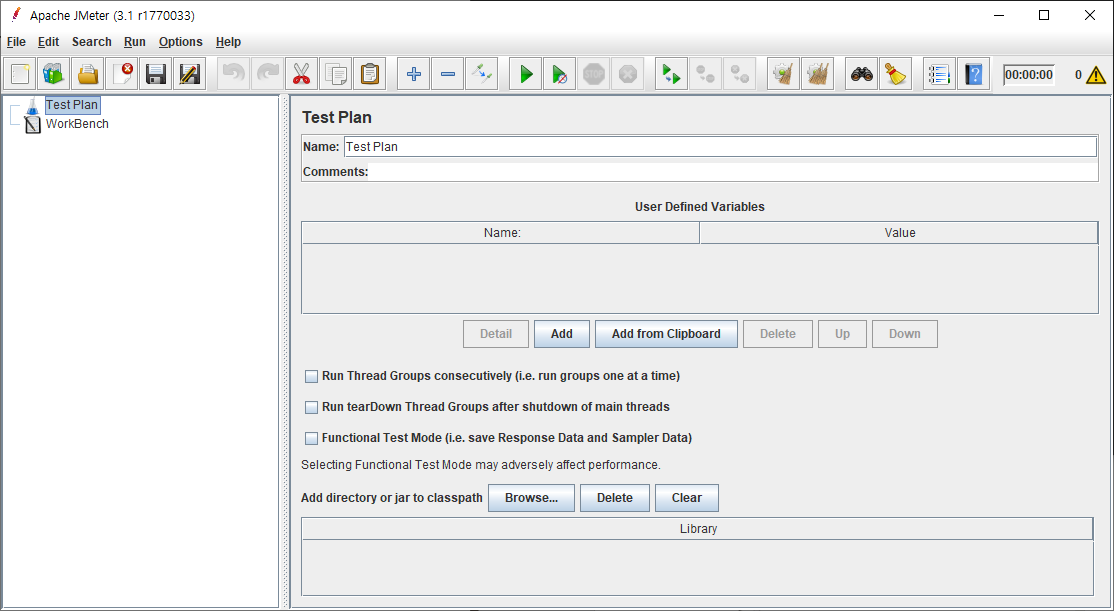Viewport: 1114px width, 611px height.
Task: Click the Copy icon in toolbar
Action: 336,74
